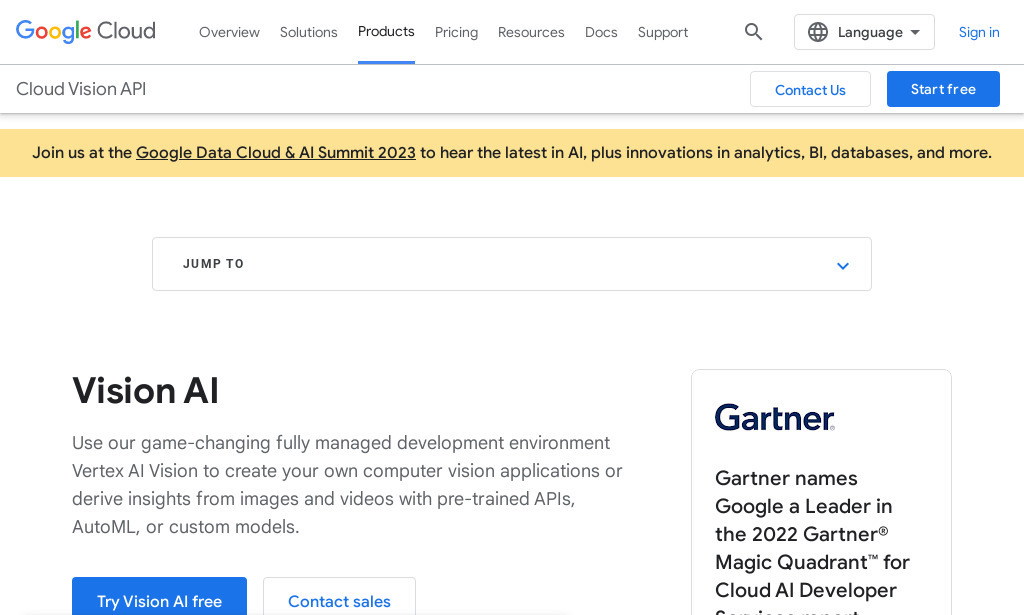The width and height of the screenshot is (1024, 615).
Task: Click the Sign in link
Action: coord(978,32)
